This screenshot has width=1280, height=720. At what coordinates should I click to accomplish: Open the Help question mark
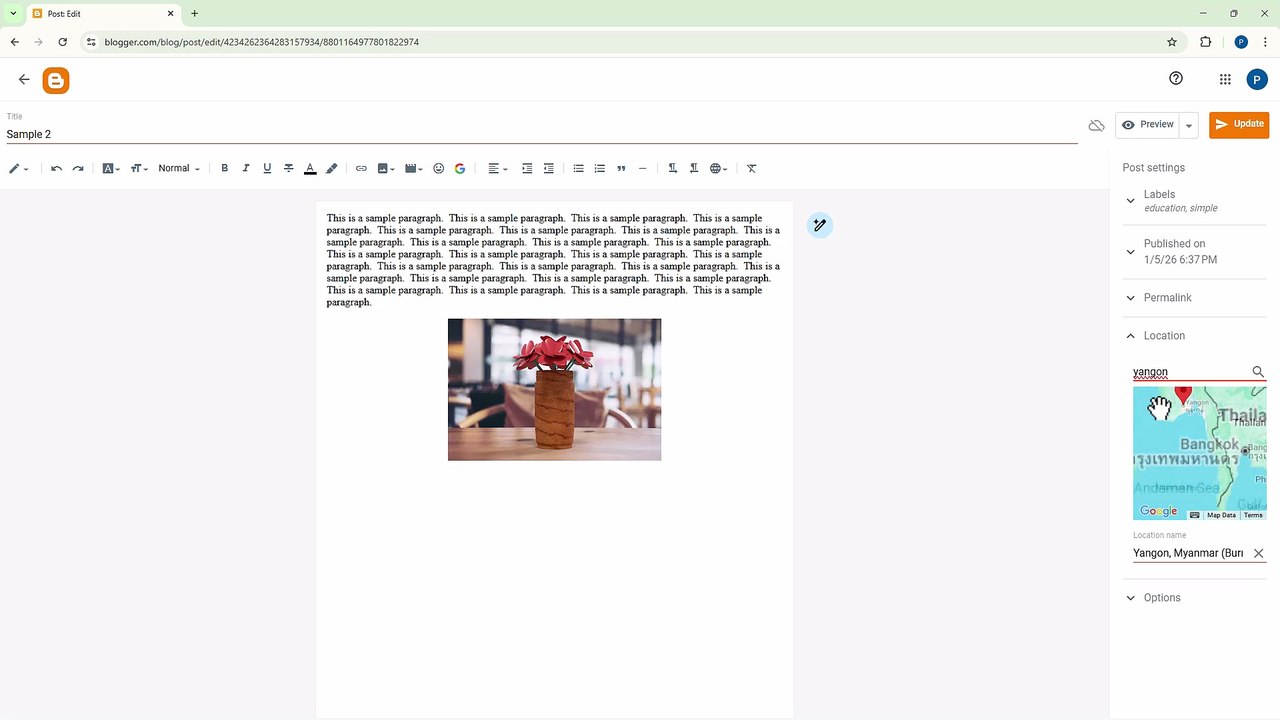pyautogui.click(x=1176, y=79)
